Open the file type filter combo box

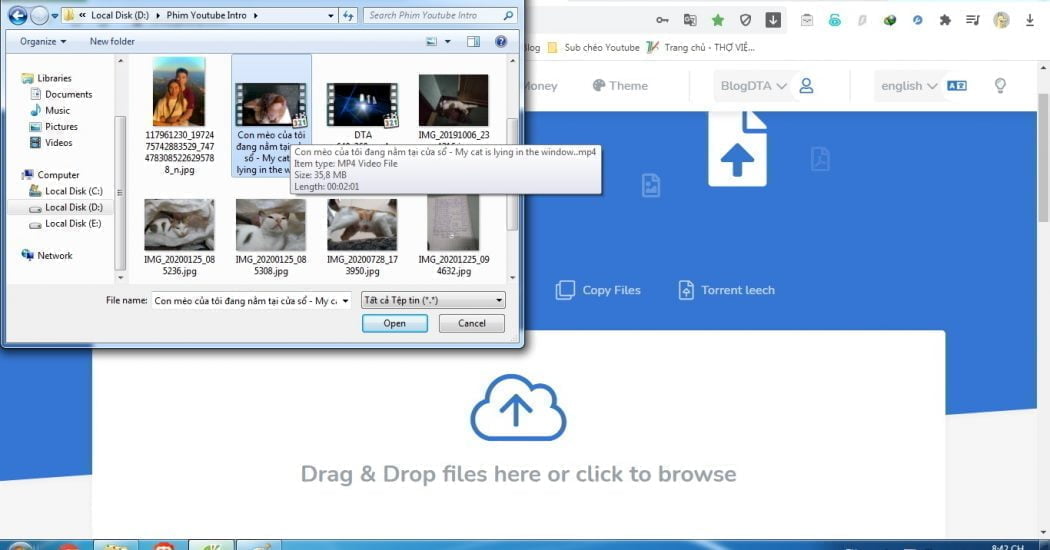tap(433, 300)
